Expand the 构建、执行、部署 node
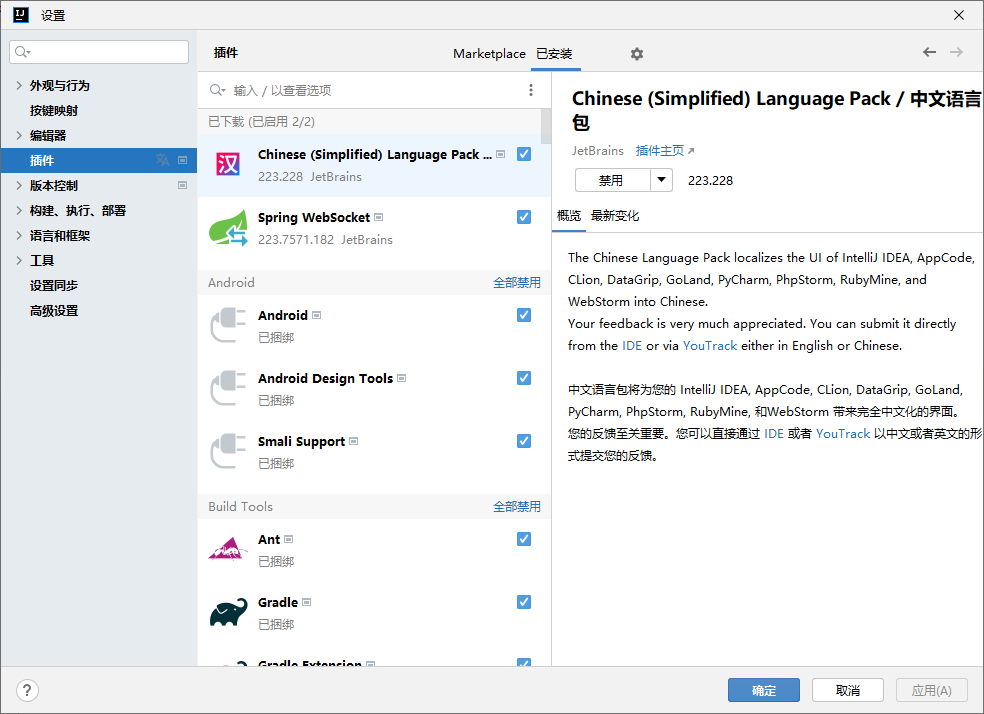 19,210
